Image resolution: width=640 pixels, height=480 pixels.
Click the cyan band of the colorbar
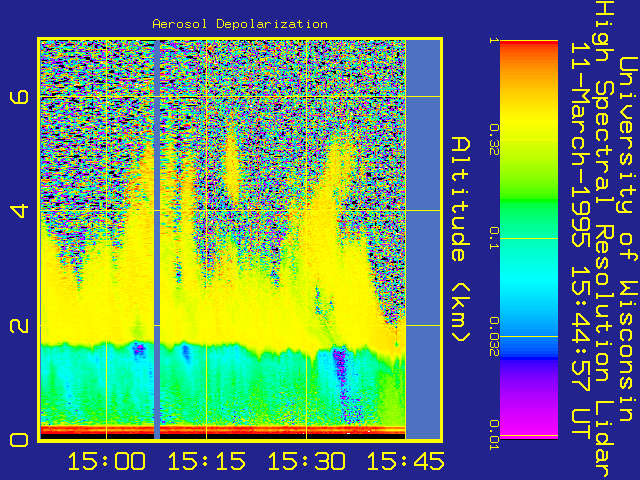[529, 282]
